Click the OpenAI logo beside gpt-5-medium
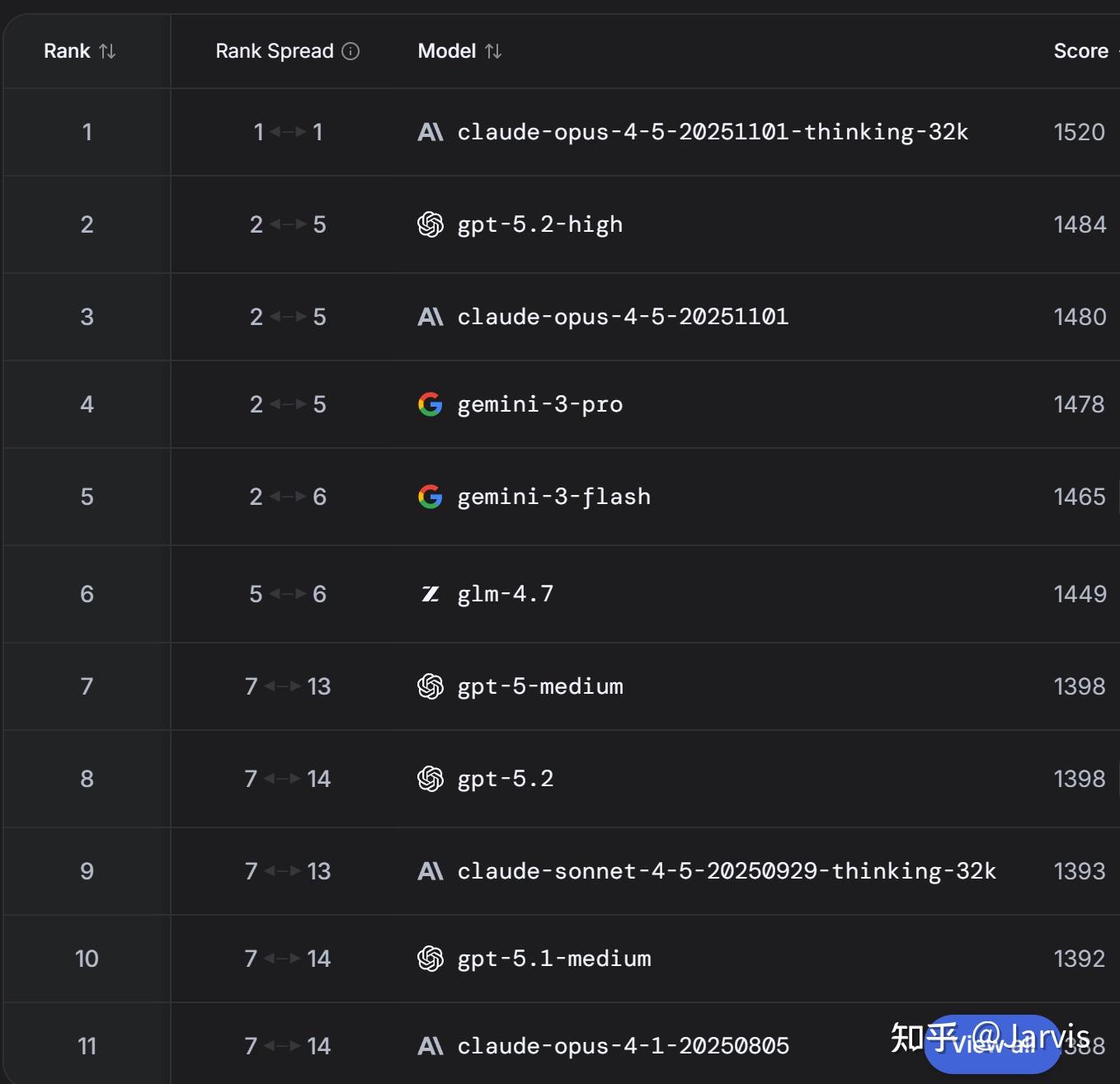 [x=431, y=686]
